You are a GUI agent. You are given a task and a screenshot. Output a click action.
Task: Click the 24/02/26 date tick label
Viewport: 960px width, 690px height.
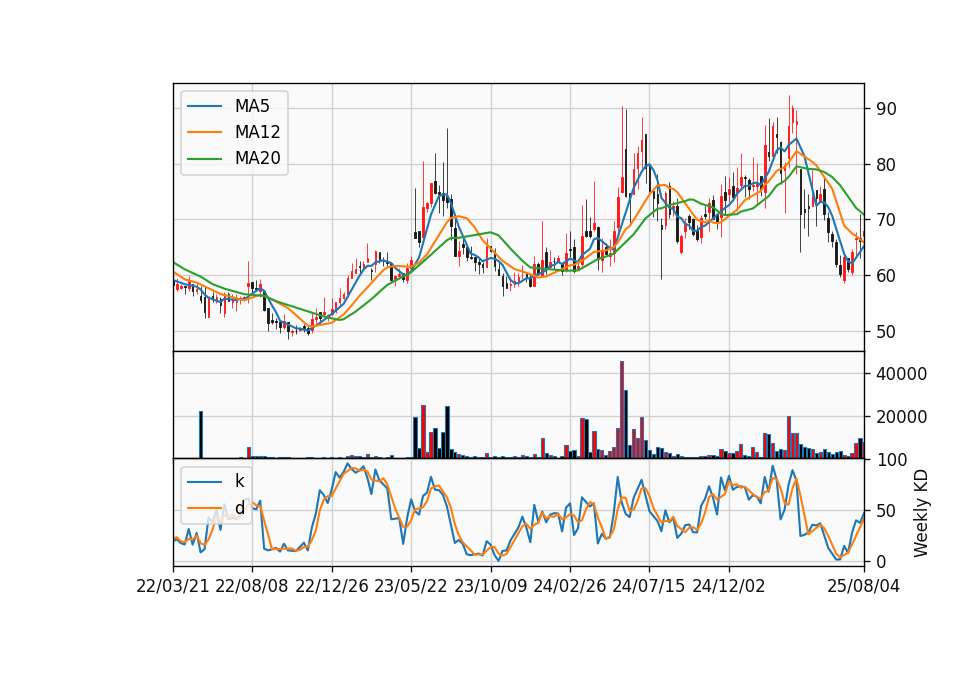point(569,586)
